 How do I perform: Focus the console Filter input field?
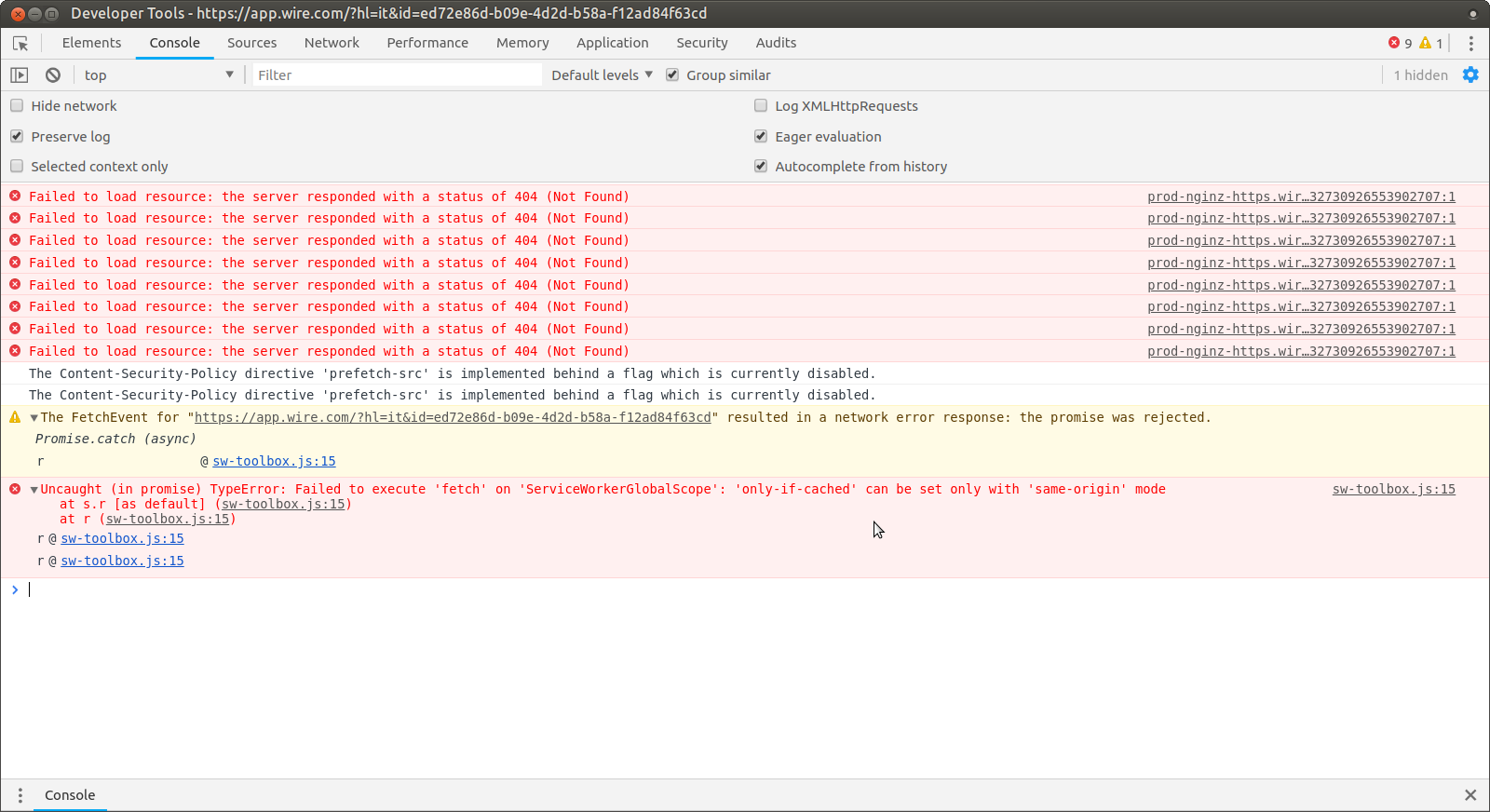coord(398,75)
